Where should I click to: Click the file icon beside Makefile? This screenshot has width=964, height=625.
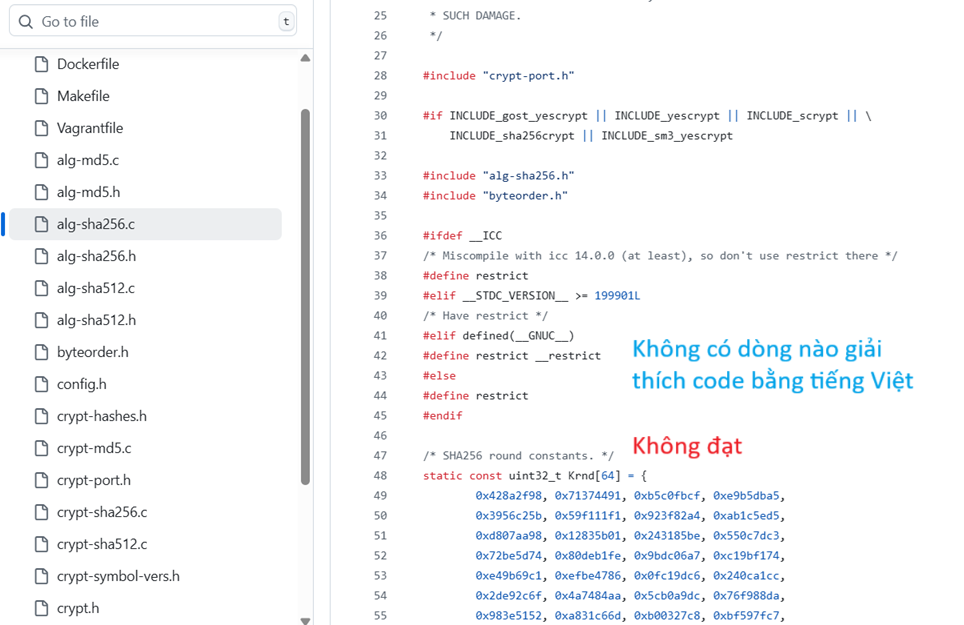pos(41,96)
